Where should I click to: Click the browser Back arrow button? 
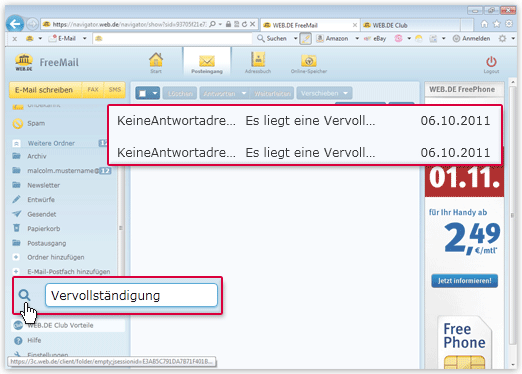tap(15, 24)
